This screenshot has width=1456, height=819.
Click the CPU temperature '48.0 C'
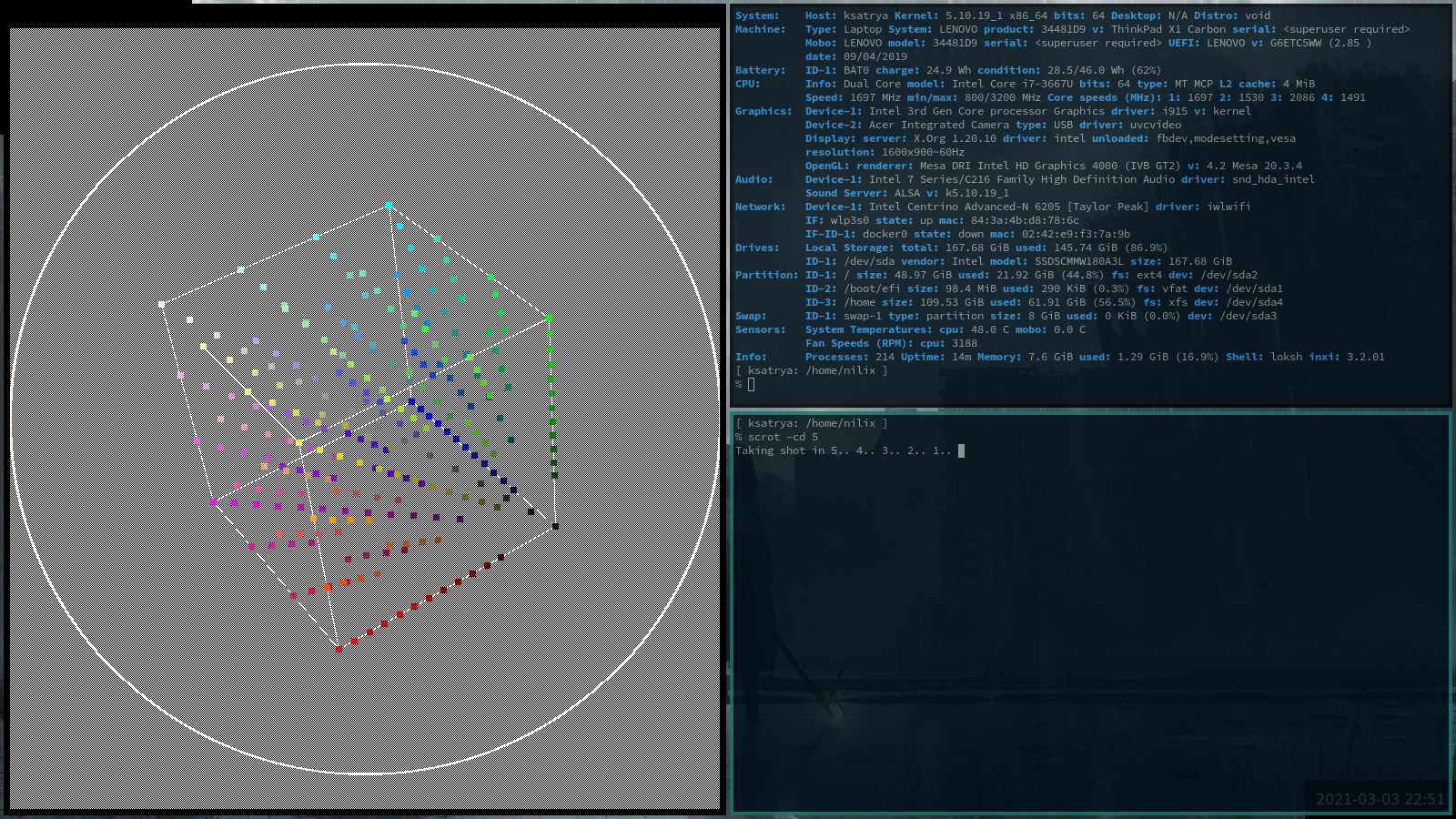click(x=990, y=329)
